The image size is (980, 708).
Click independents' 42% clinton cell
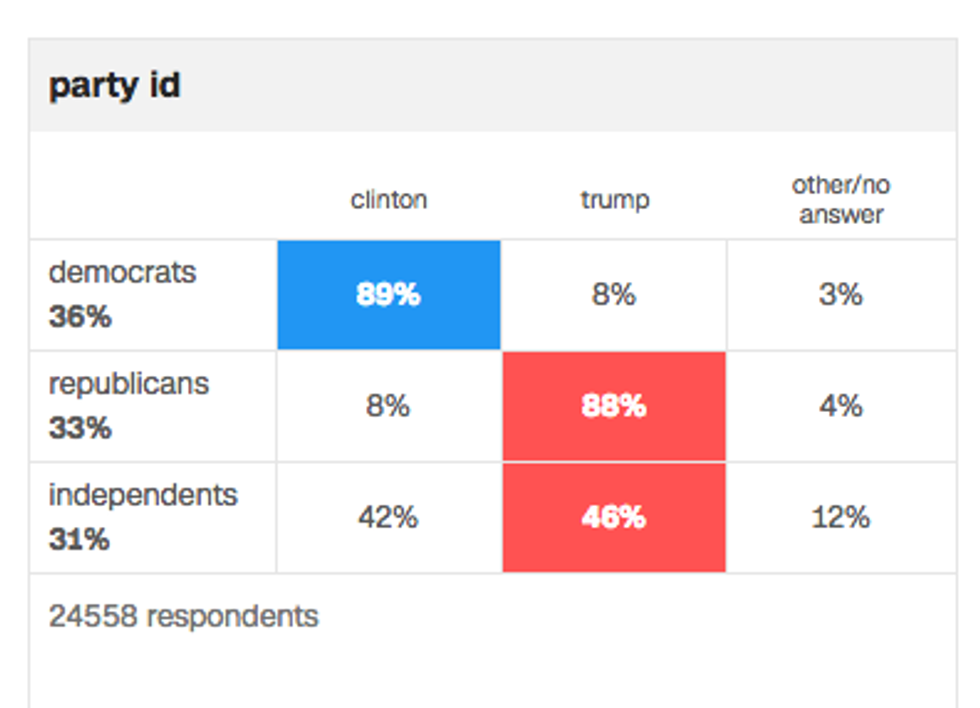click(x=388, y=518)
